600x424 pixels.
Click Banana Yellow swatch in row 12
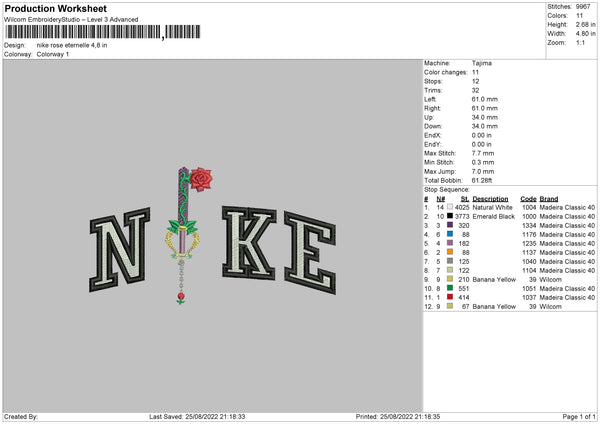click(x=450, y=306)
